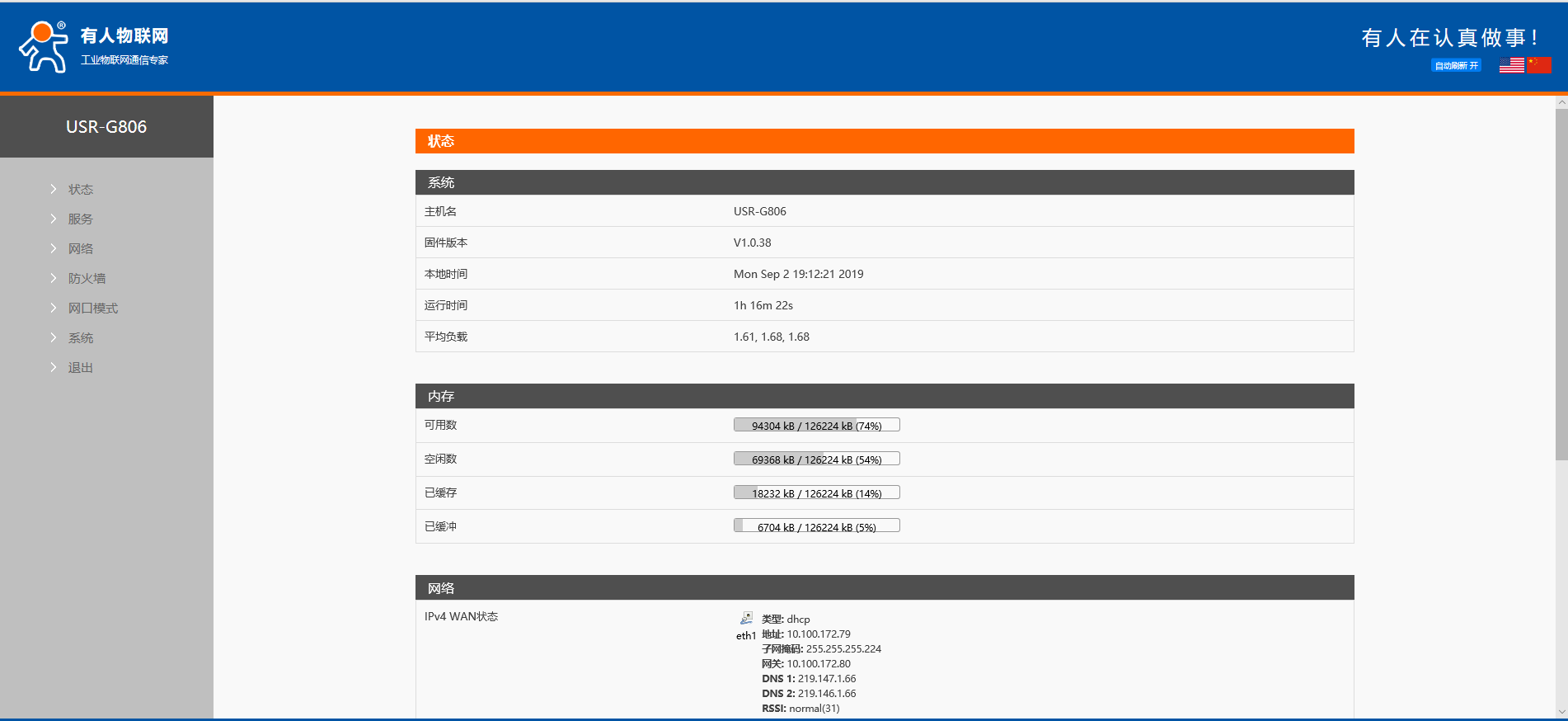This screenshot has width=1568, height=721.
Task: Click the eth1 network interface icon
Action: 746,618
